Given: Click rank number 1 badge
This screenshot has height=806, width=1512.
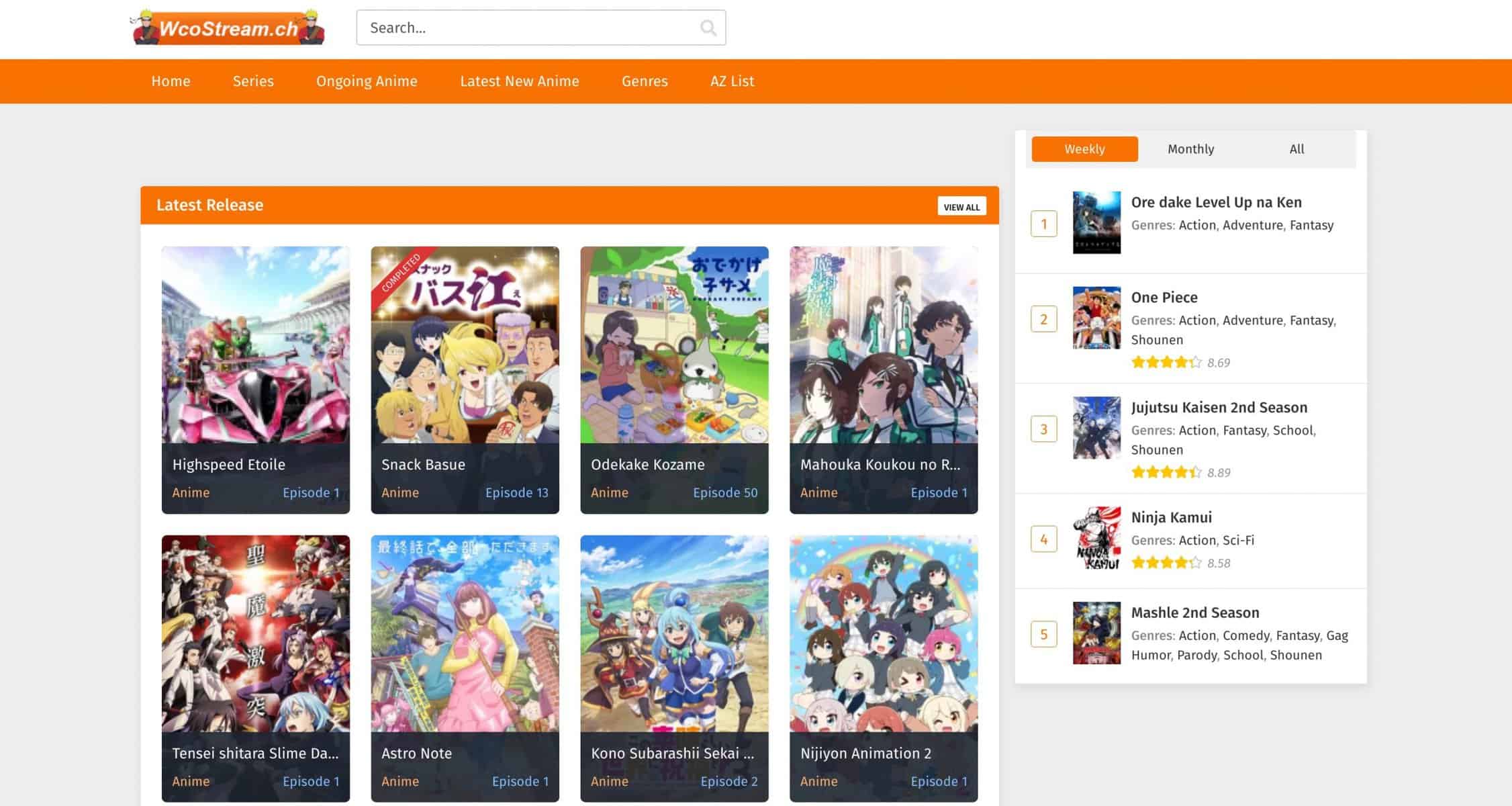Looking at the screenshot, I should (1043, 224).
